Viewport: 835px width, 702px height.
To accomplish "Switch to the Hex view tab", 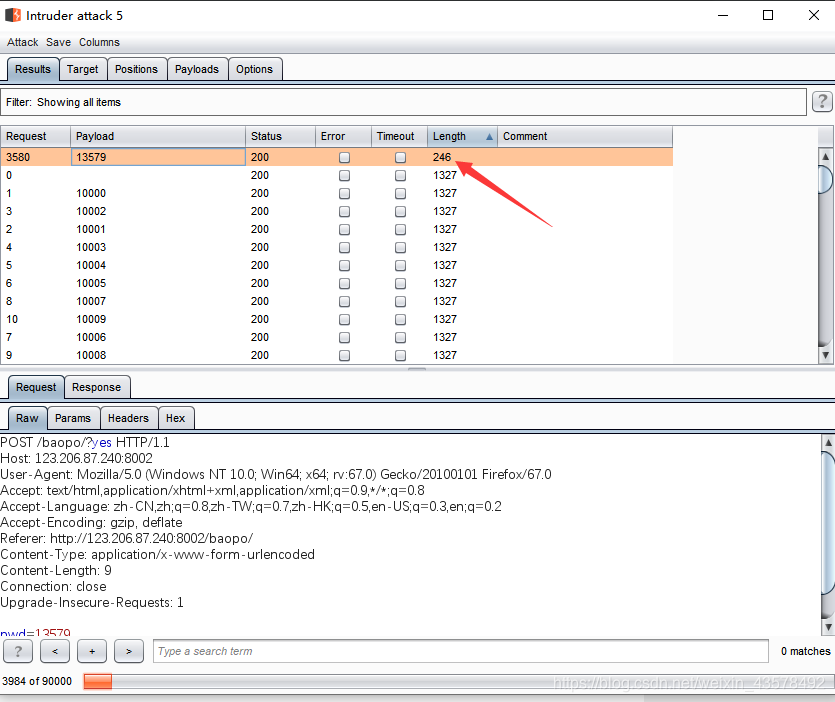I will 175,418.
